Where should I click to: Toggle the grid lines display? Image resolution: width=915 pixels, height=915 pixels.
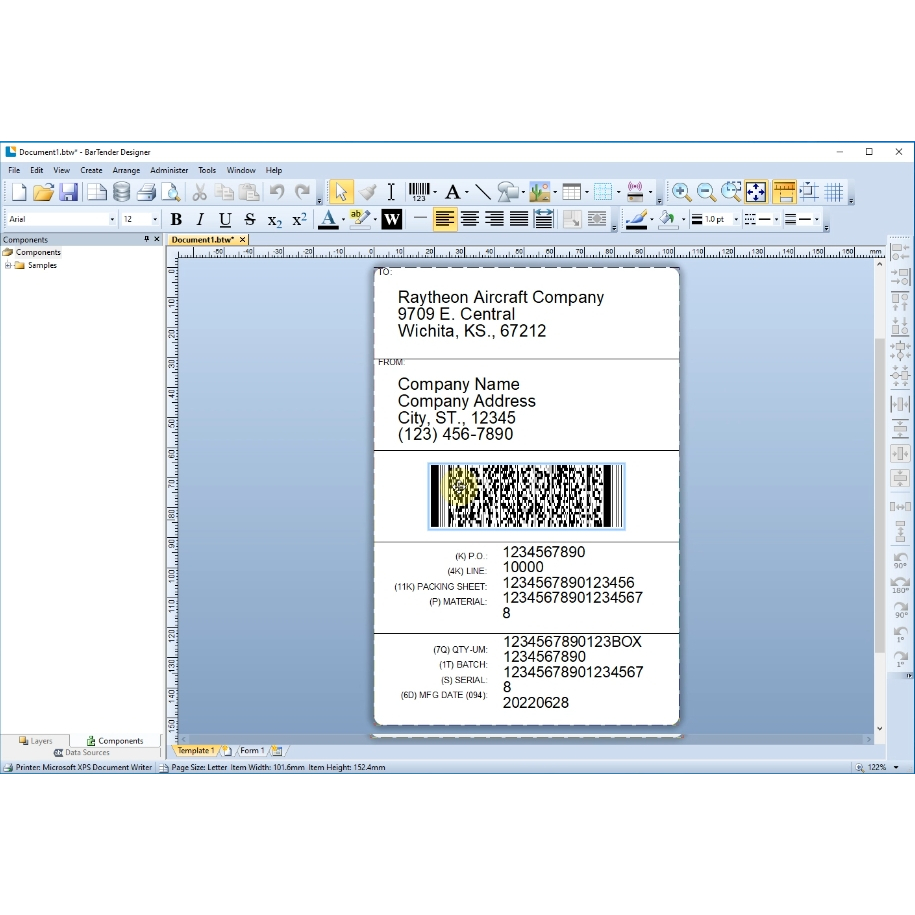pyautogui.click(x=834, y=192)
